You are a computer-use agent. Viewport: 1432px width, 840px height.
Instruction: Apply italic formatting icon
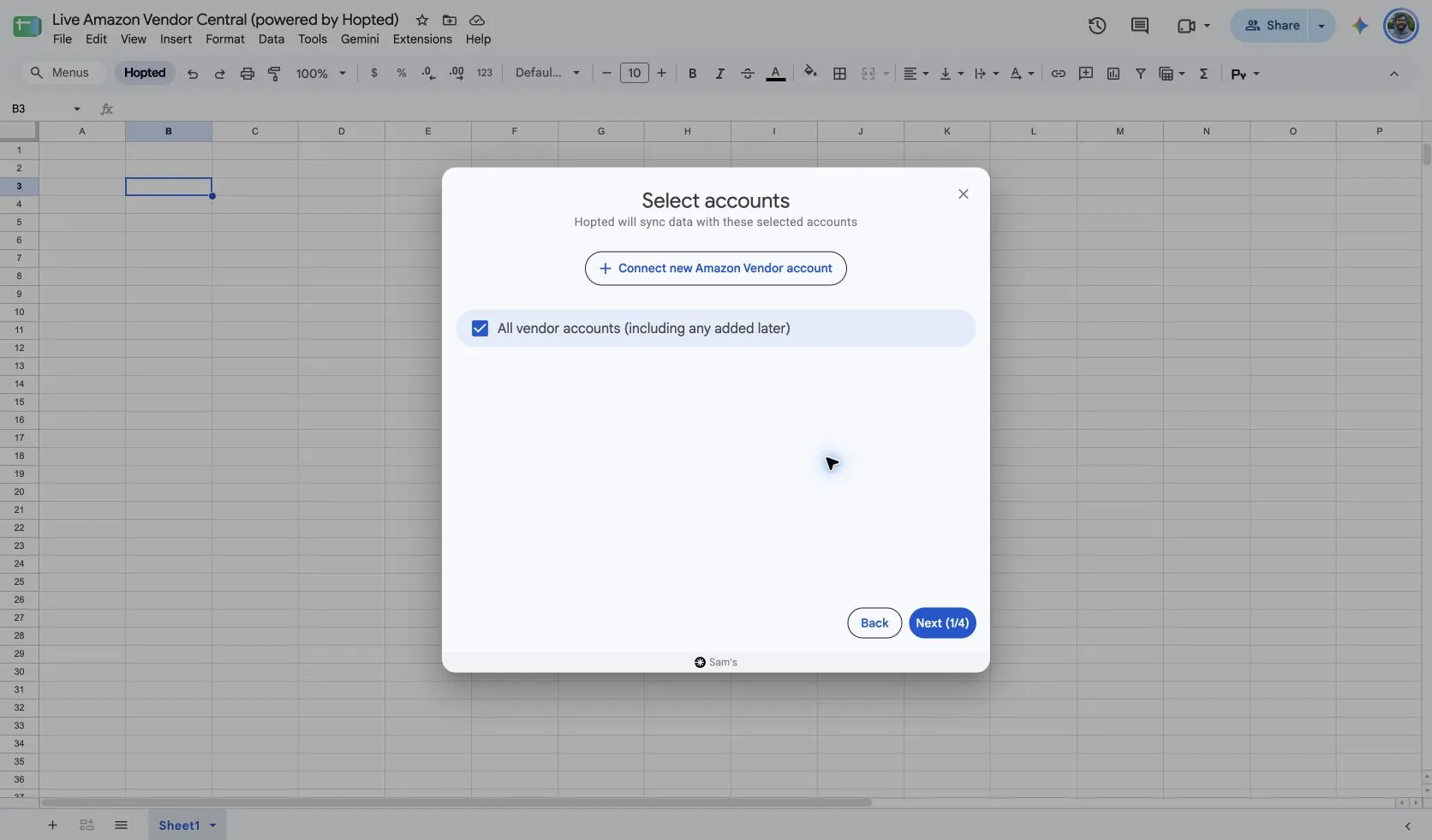coord(719,74)
